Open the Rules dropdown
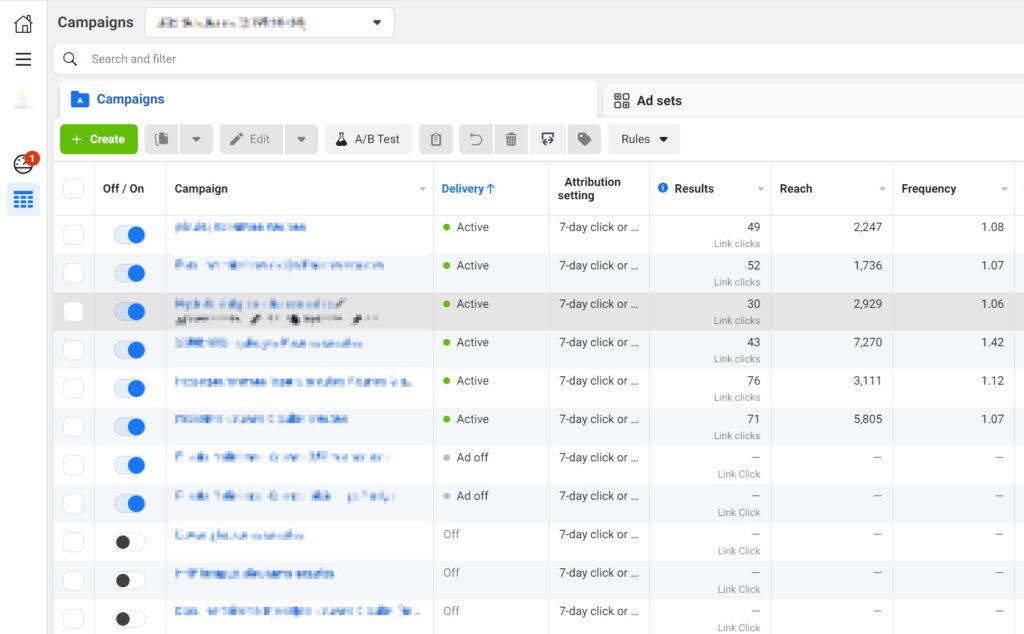 pyautogui.click(x=643, y=139)
